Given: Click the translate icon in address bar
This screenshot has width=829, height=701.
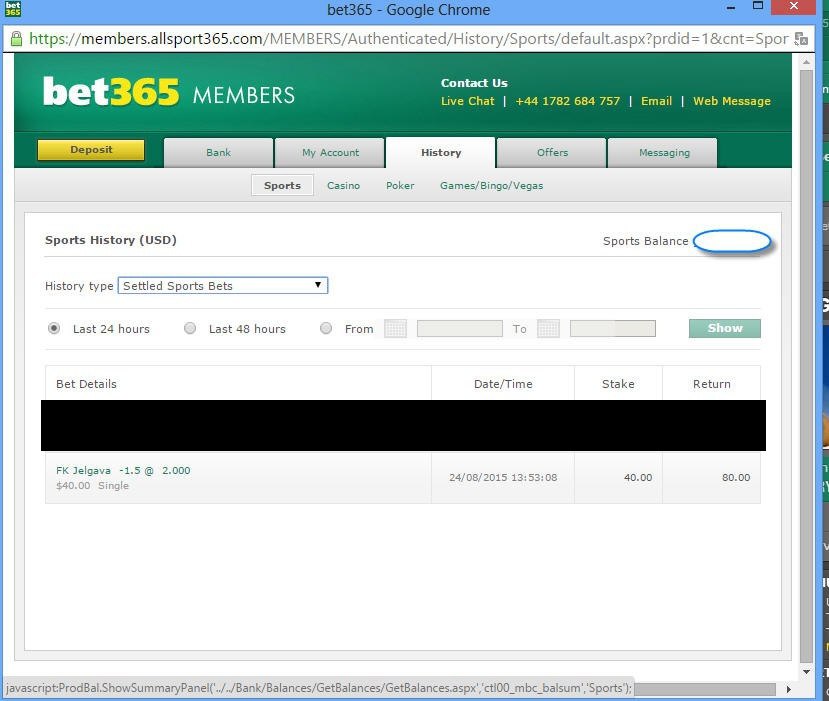Looking at the screenshot, I should point(802,39).
